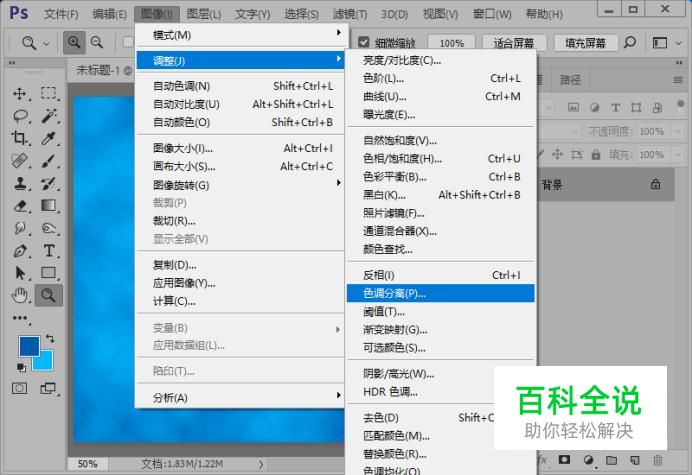Image resolution: width=692 pixels, height=475 pixels.
Task: Select the Brush tool
Action: point(49,161)
